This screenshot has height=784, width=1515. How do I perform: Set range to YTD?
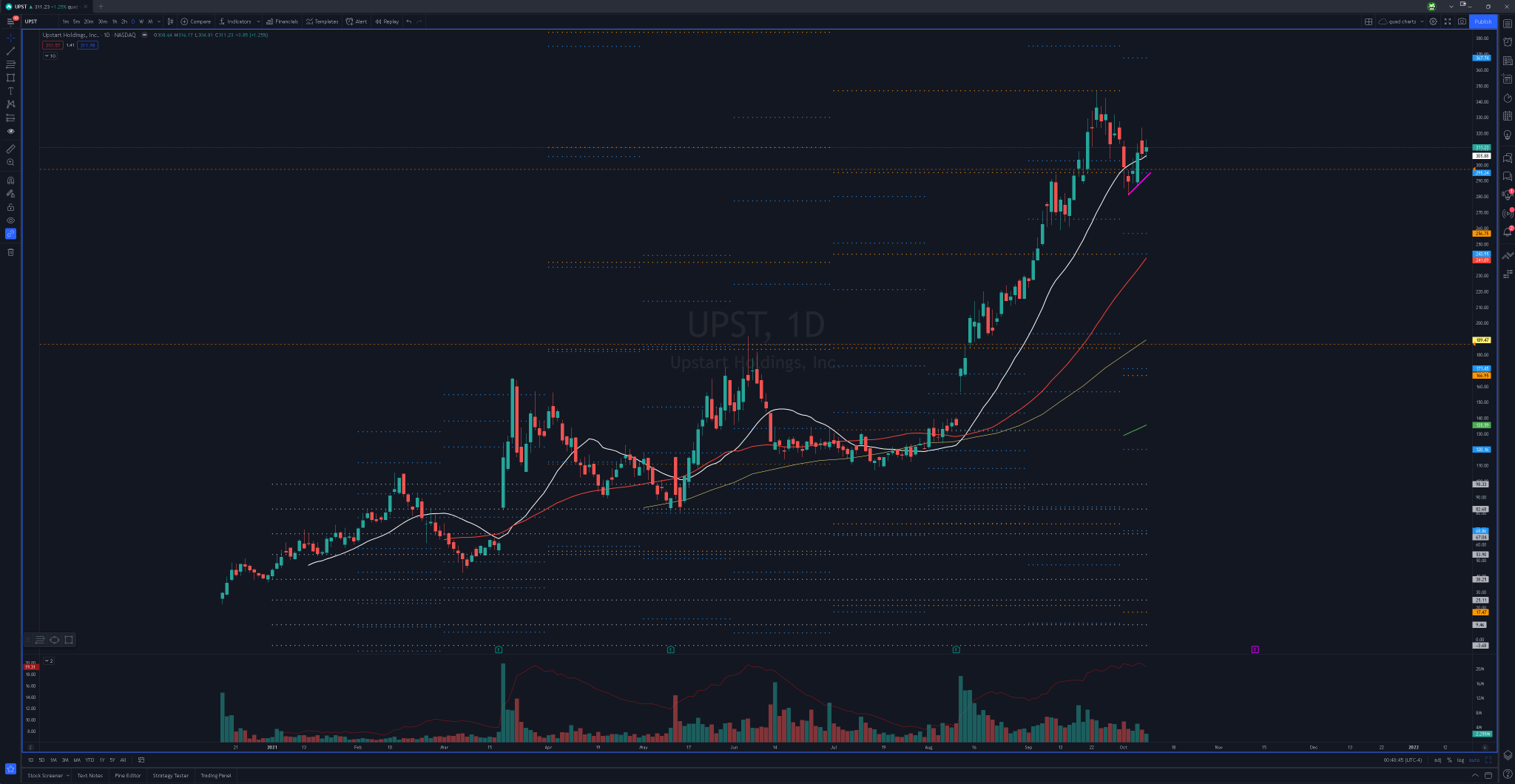tap(90, 760)
